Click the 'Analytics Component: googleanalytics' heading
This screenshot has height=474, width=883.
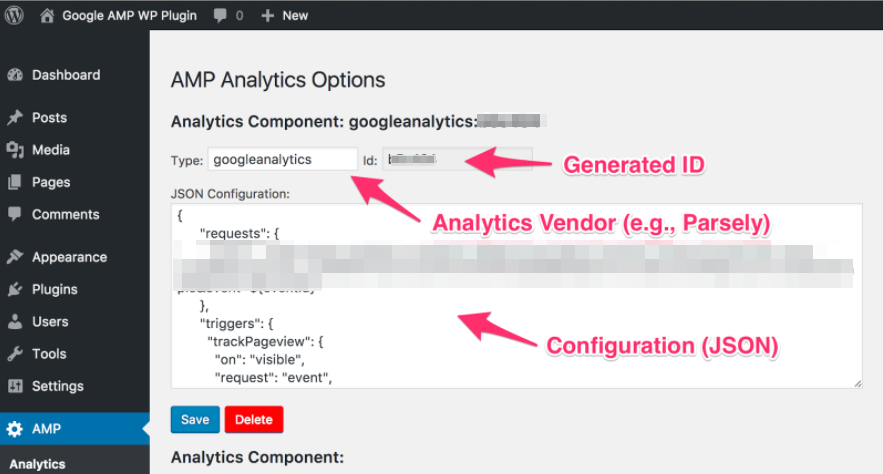(x=324, y=122)
